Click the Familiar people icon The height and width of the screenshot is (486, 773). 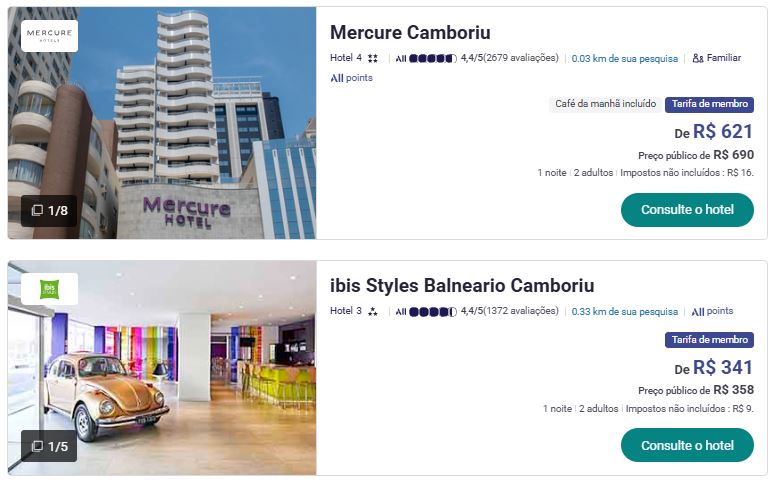point(698,59)
